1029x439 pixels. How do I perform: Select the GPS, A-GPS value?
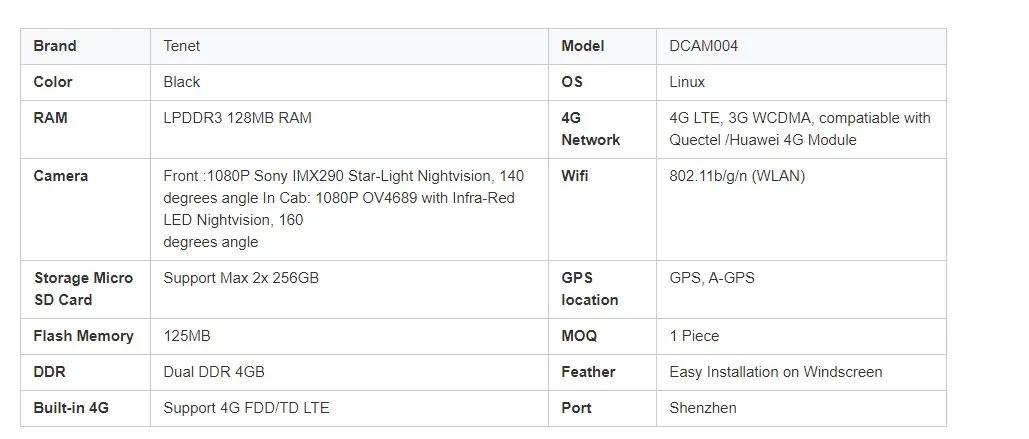click(x=712, y=278)
